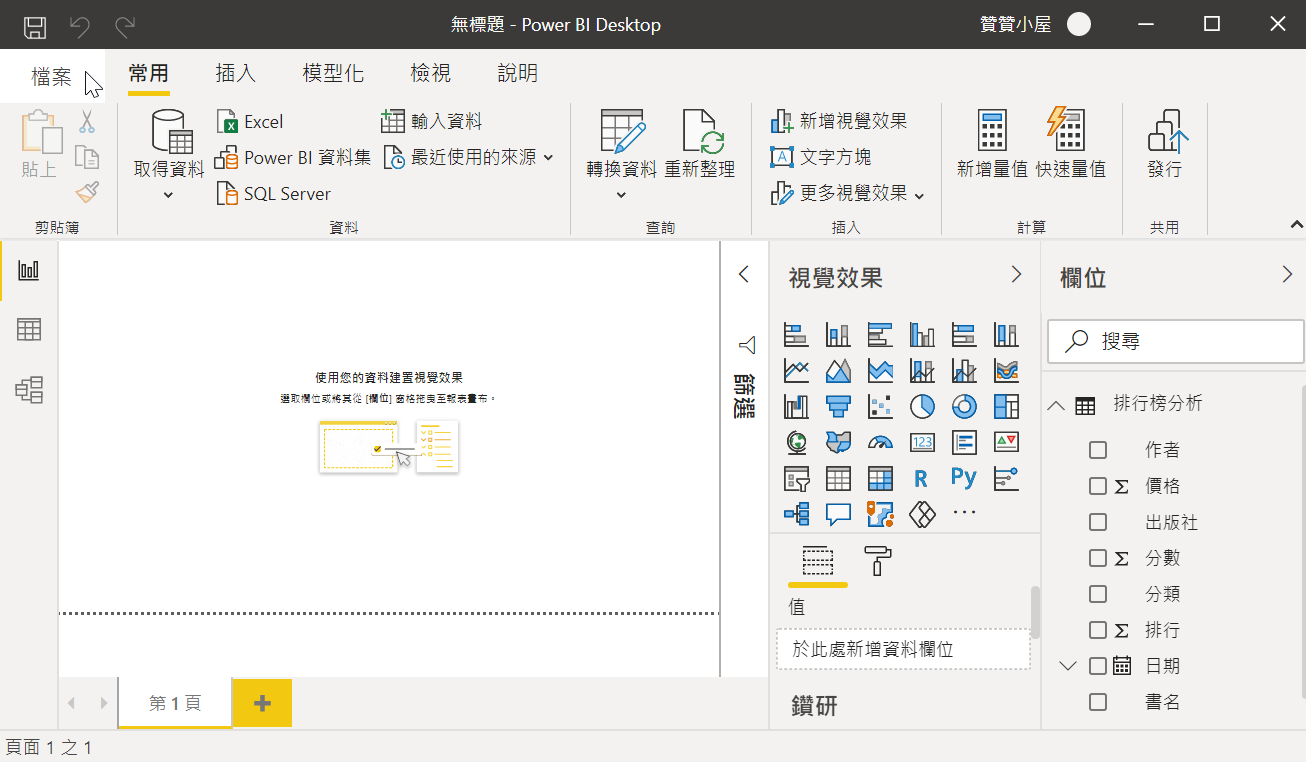Screen dimensions: 1306x762
Task: Click the 搜尋 field search box
Action: pos(1176,342)
